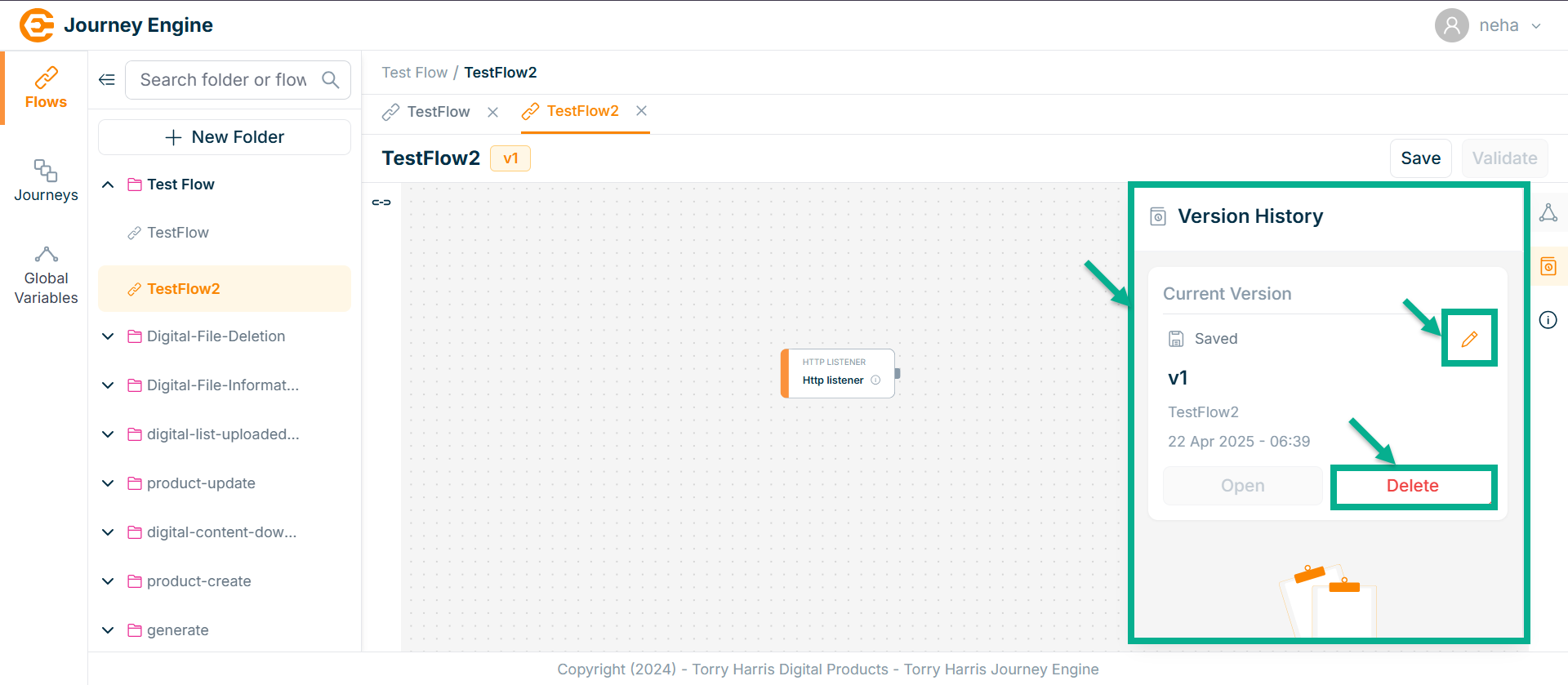
Task: Open the info icon in the right rail
Action: point(1548,320)
